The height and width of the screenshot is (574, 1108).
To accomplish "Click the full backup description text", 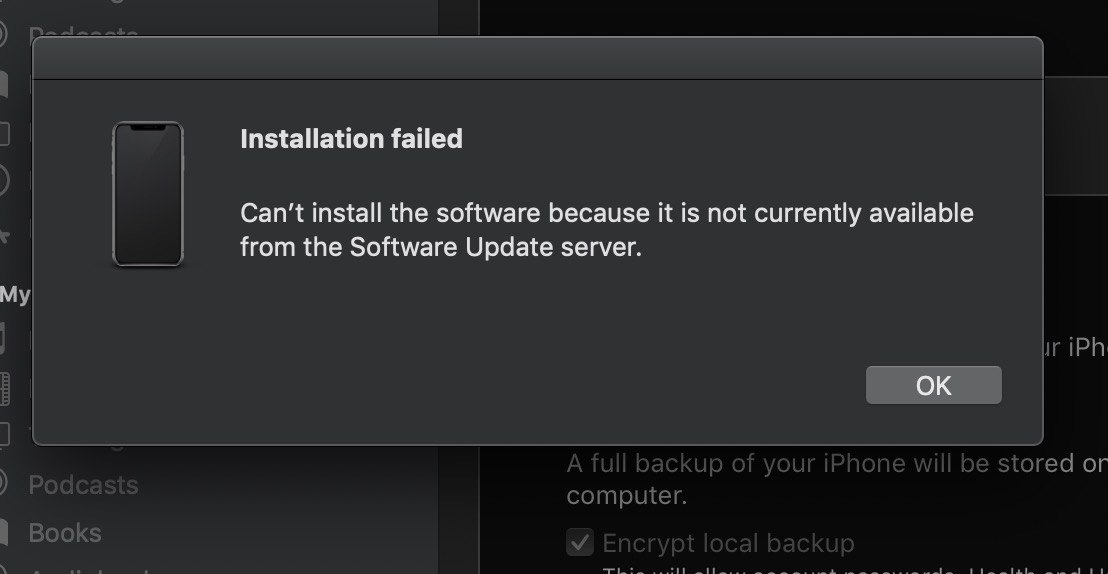I will pos(837,479).
